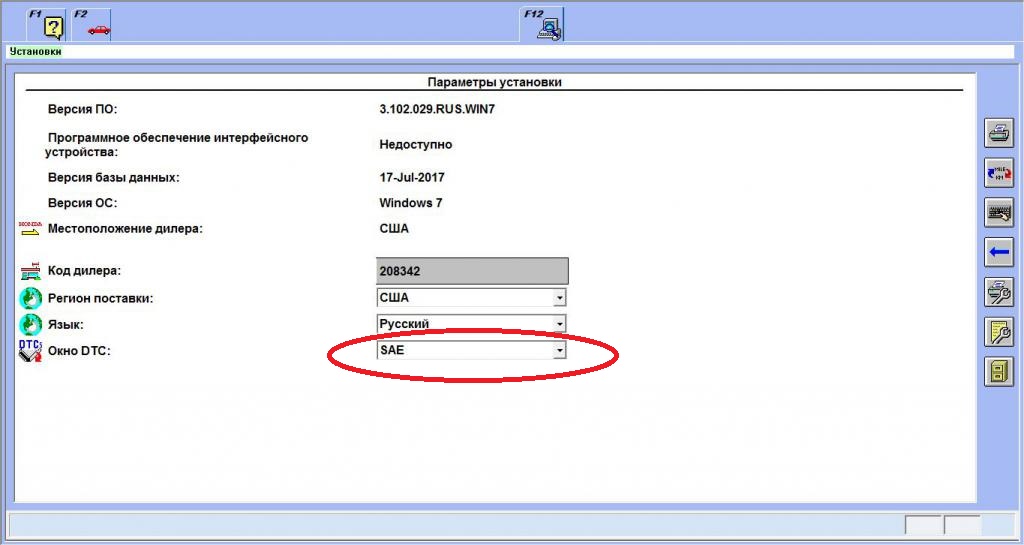Click the globe icon beside Регион поставки
1024x545 pixels.
click(30, 298)
